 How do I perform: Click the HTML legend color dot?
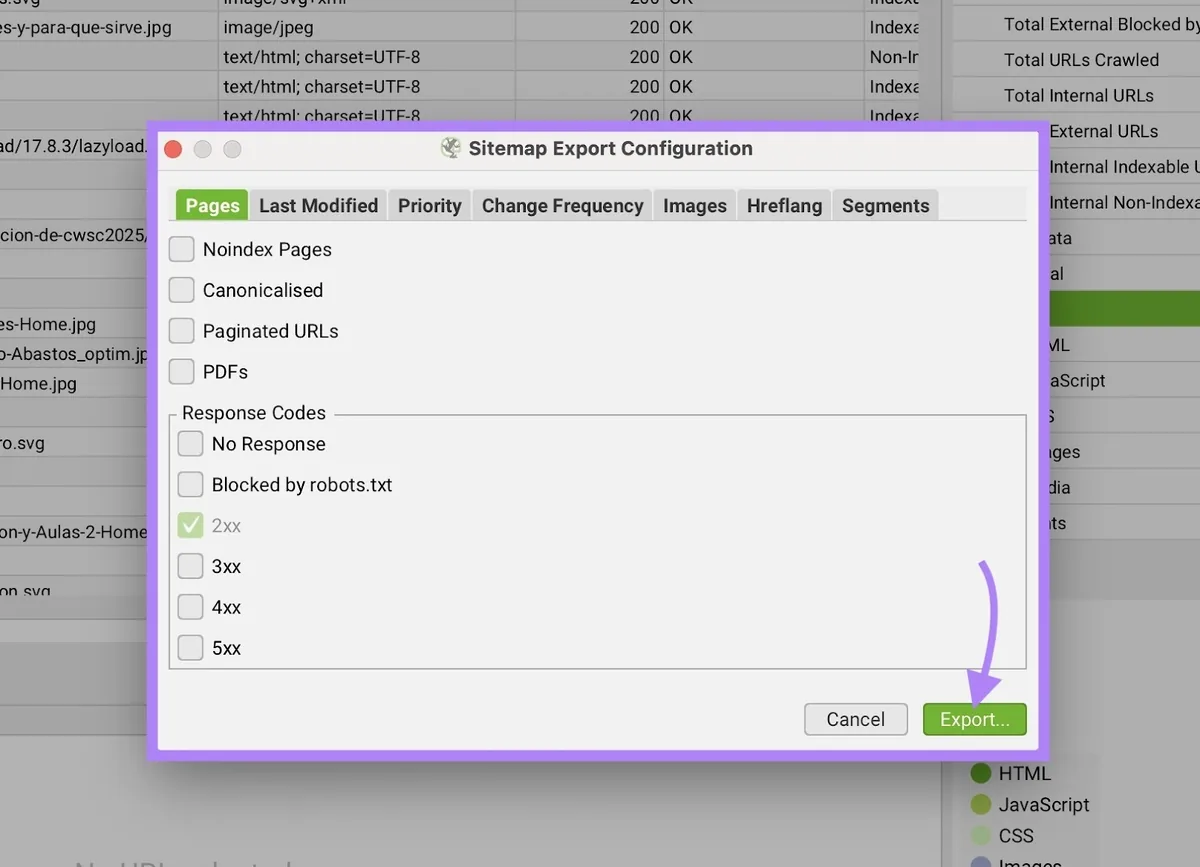(x=981, y=773)
